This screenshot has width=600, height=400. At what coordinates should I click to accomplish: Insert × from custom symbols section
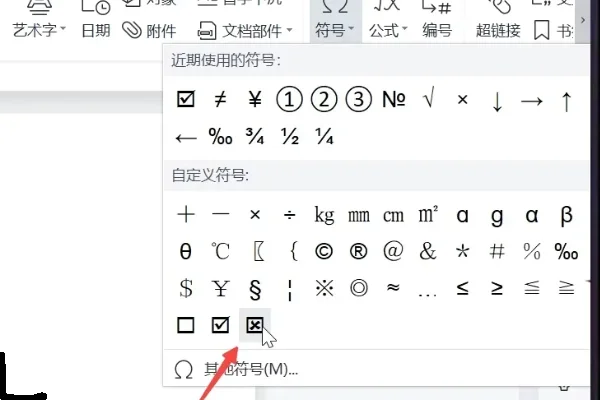255,215
